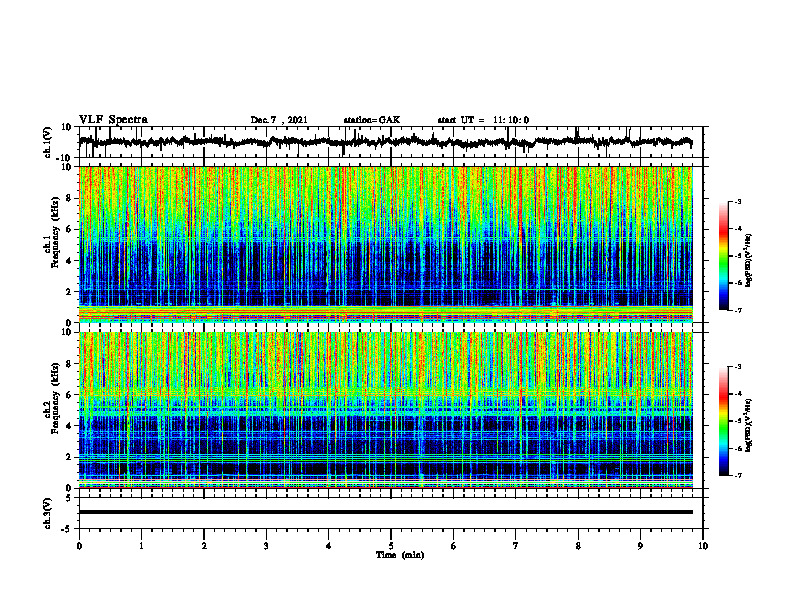Click time axis tick label "5"
Viewport: 792px width, 612px height.
point(391,546)
